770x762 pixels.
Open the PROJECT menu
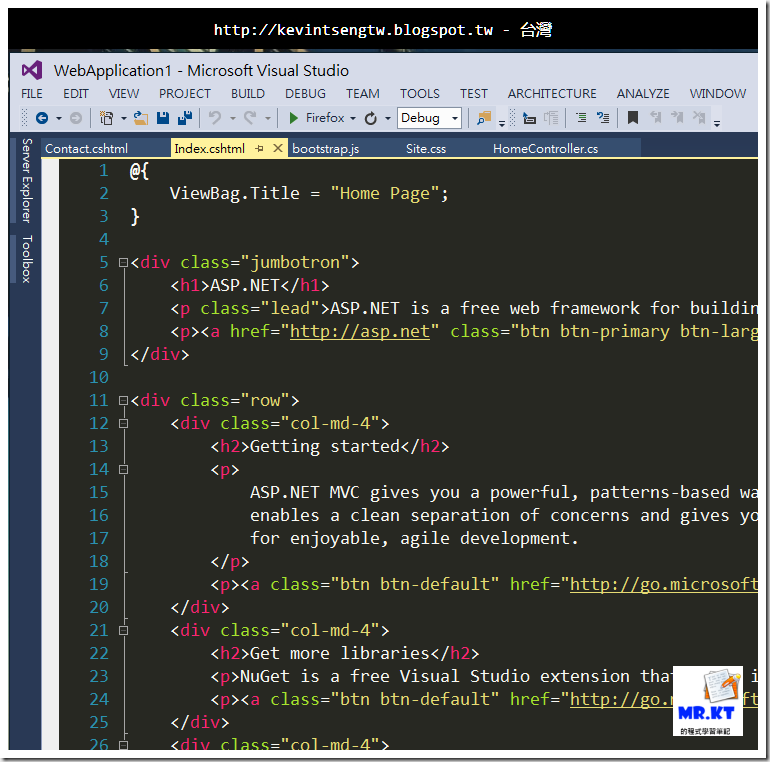point(185,94)
